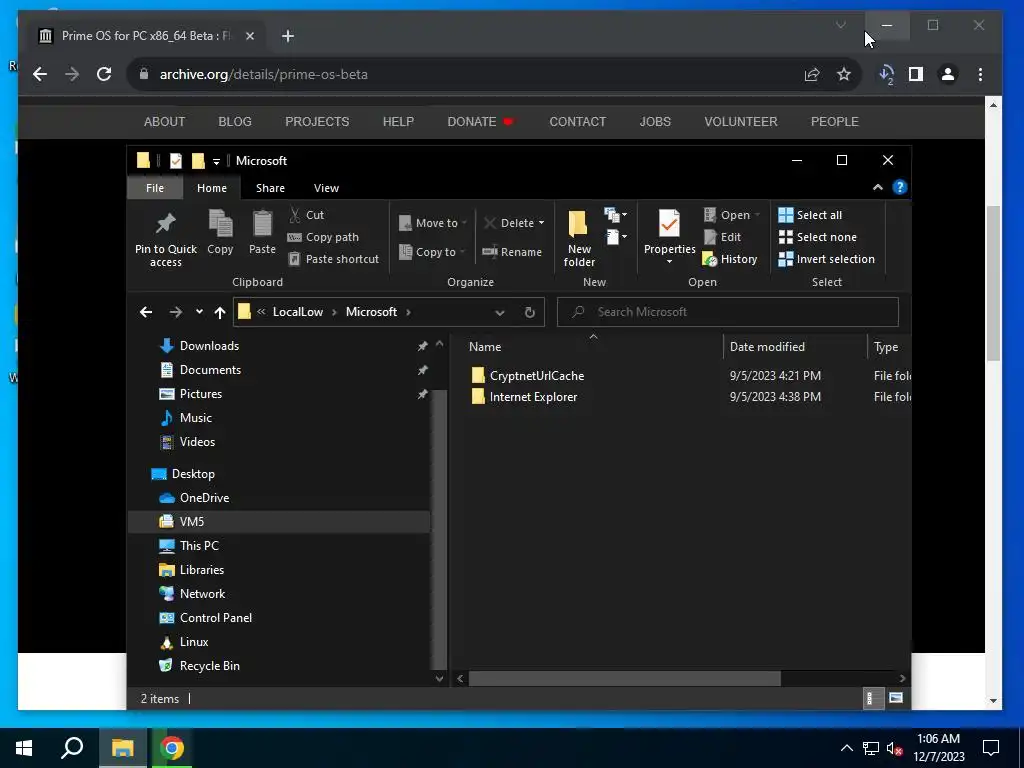1024x768 pixels.
Task: Open Control Panel from navigation pane
Action: 215,618
